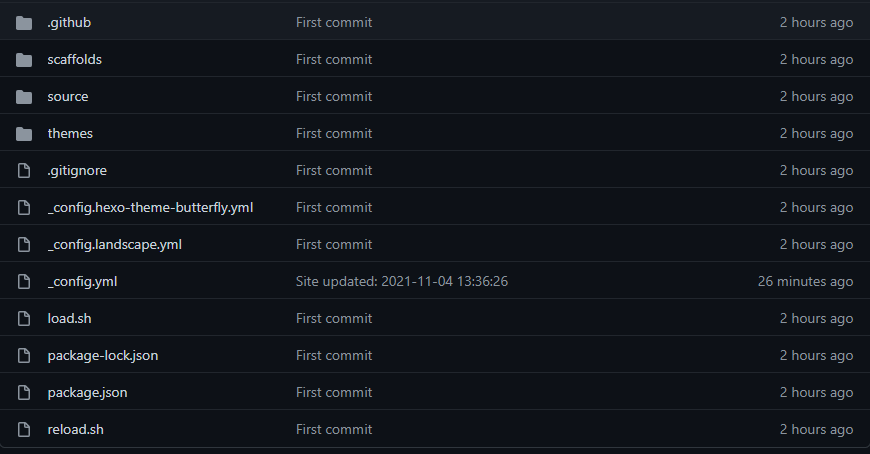Click the .github folder icon
Screen dimensions: 870x454
pos(24,23)
